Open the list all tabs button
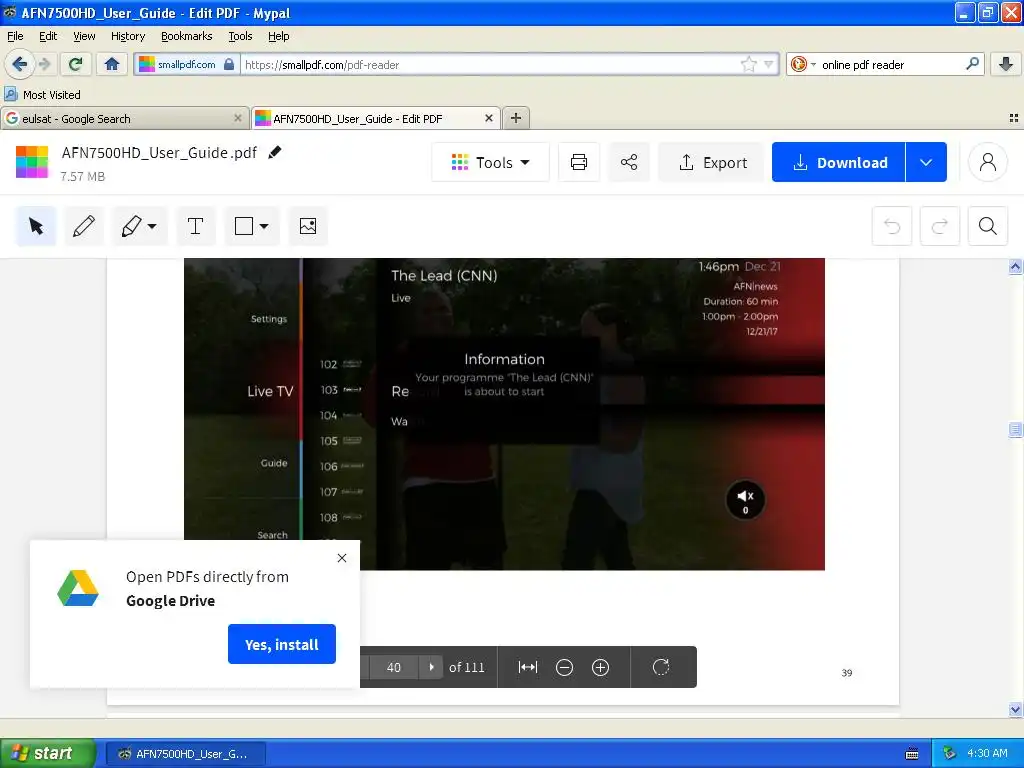 tap(1014, 118)
